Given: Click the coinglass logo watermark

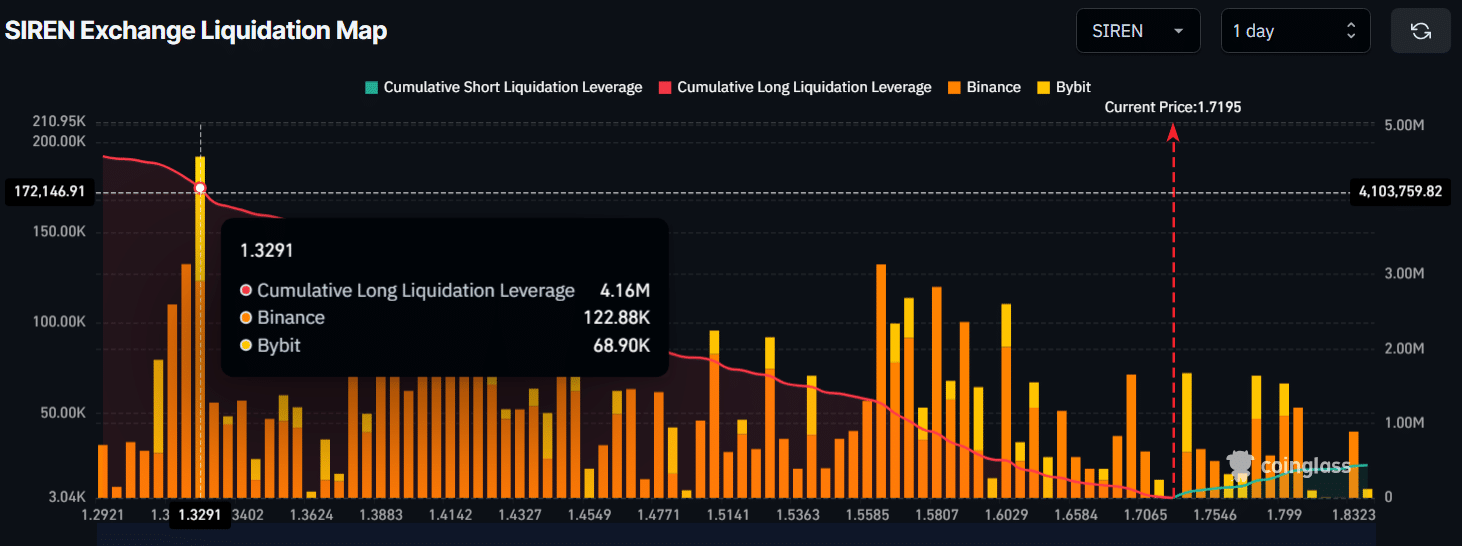Looking at the screenshot, I should [1288, 465].
